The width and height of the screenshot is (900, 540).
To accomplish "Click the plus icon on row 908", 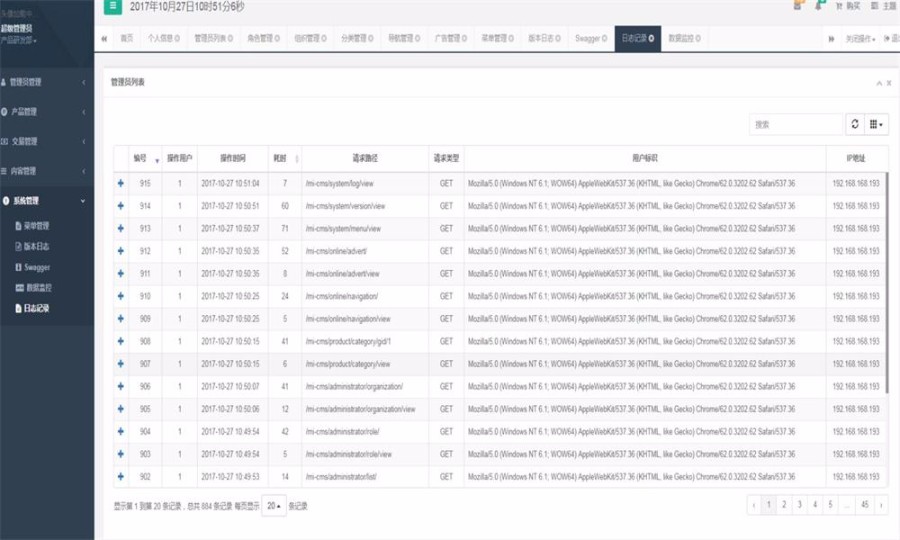I will click(121, 341).
